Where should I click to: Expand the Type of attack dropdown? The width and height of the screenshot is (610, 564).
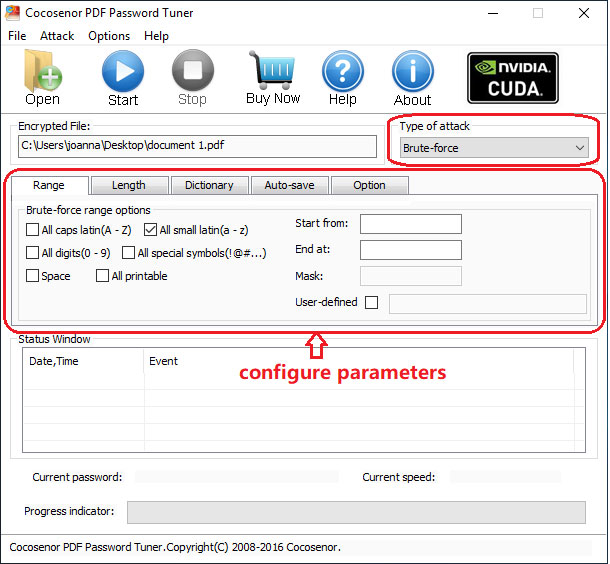click(494, 148)
